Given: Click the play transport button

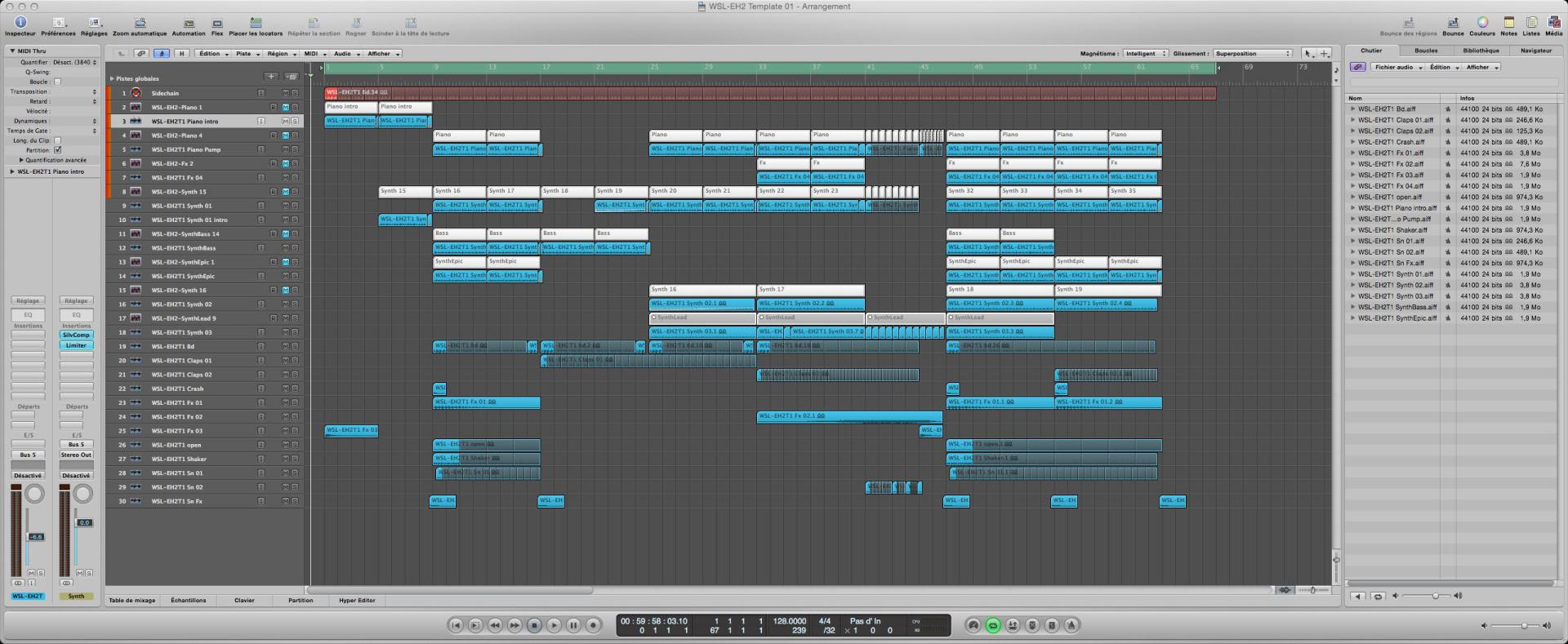Looking at the screenshot, I should [x=554, y=625].
